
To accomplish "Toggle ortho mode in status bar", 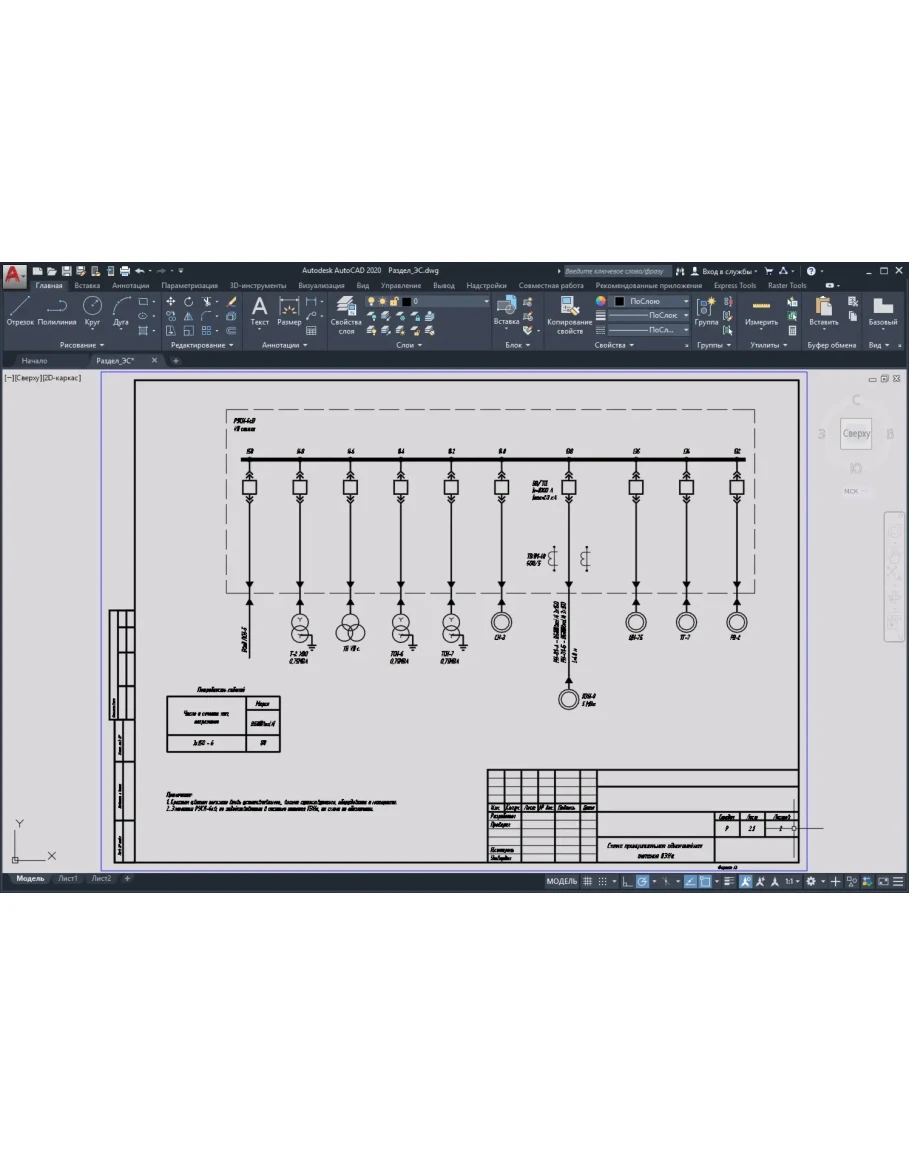I will [626, 881].
